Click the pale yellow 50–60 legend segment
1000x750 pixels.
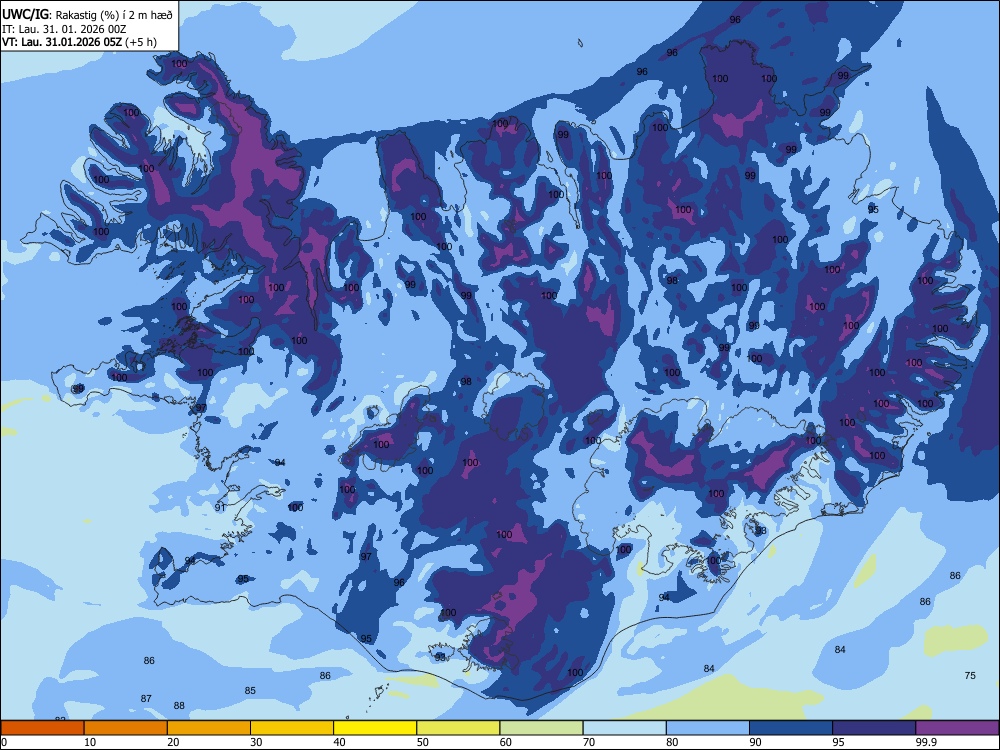coord(458,728)
